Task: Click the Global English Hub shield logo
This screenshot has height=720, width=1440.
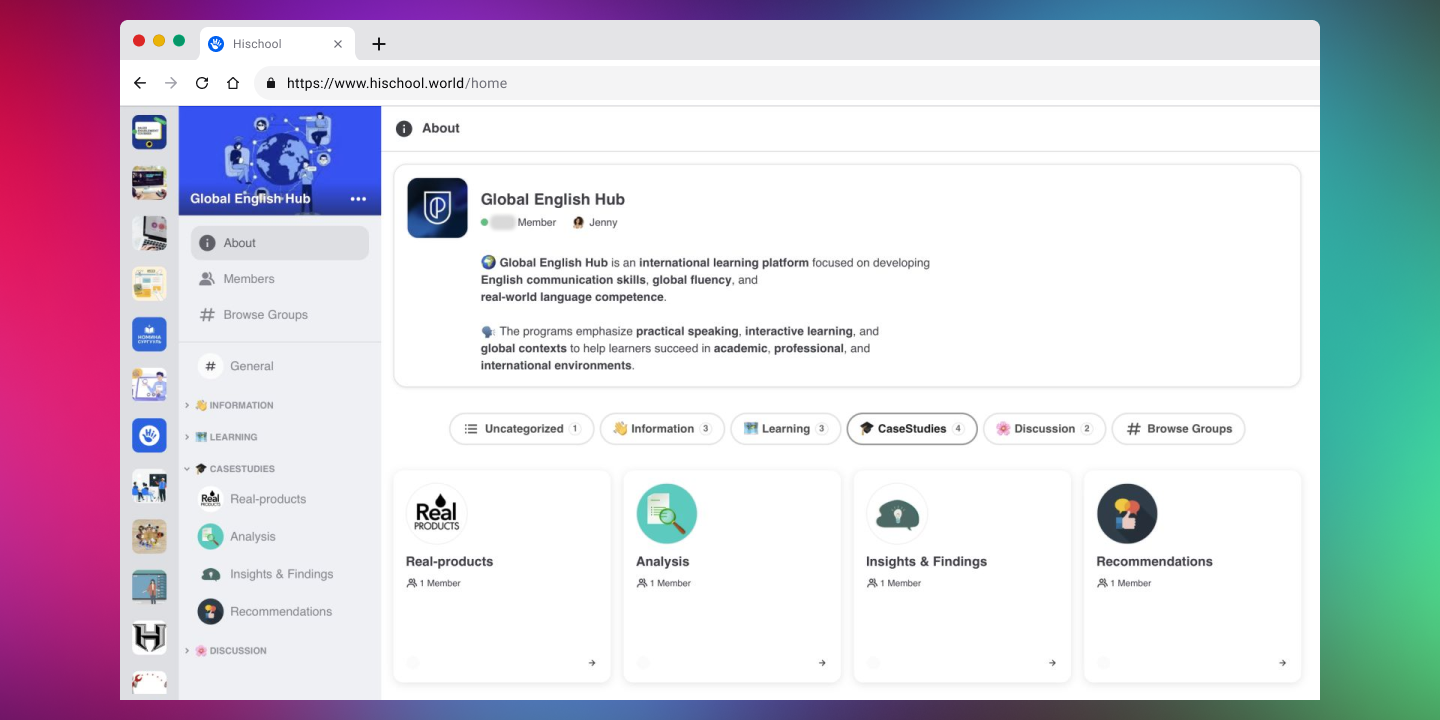Action: [x=437, y=208]
